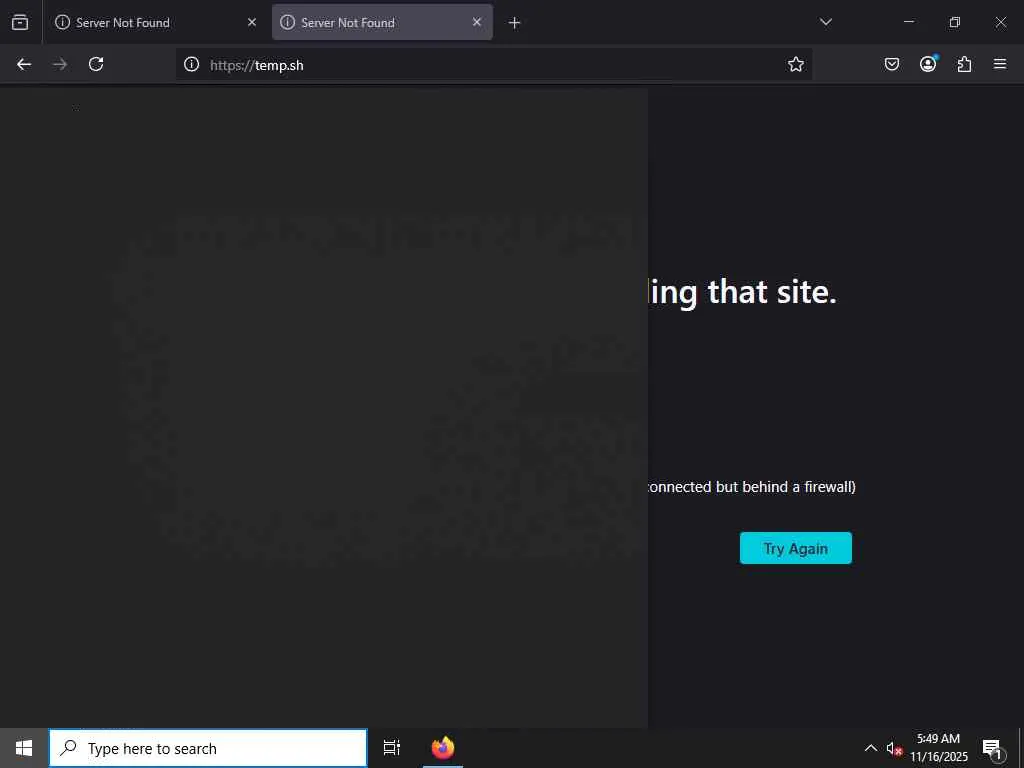Click the 'ing that site.' heading text
Image resolution: width=1024 pixels, height=768 pixels.
tap(744, 292)
